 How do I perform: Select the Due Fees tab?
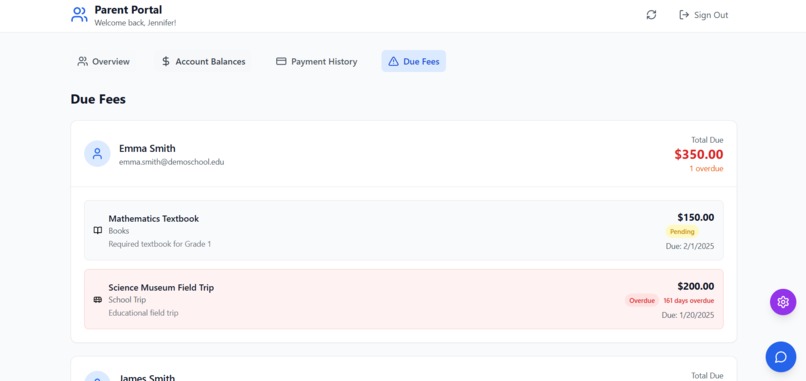[x=414, y=61]
